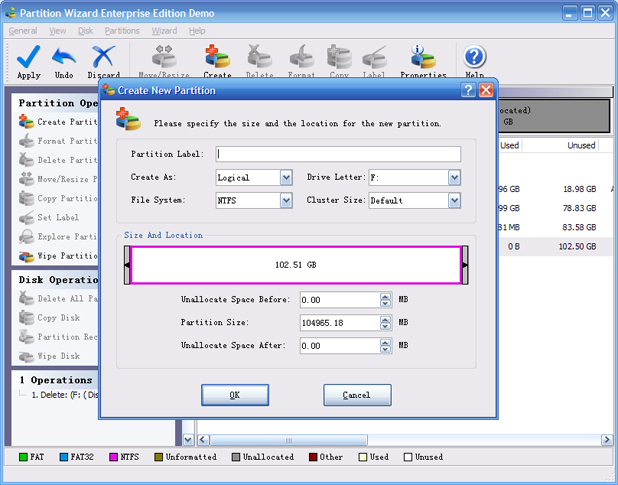The image size is (618, 485).
Task: Click the Format toolbar icon
Action: point(302,57)
